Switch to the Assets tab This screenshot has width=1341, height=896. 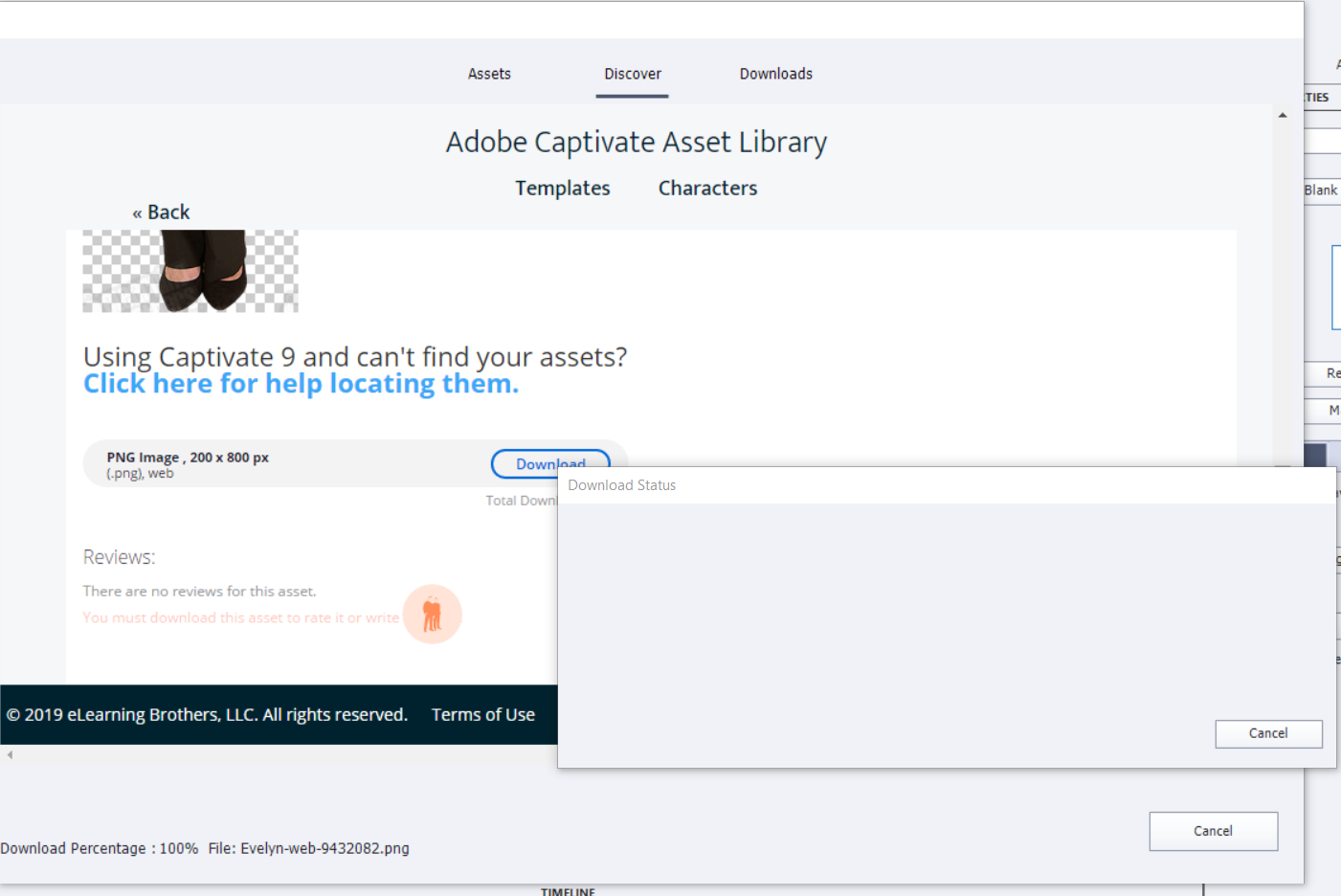tap(489, 74)
